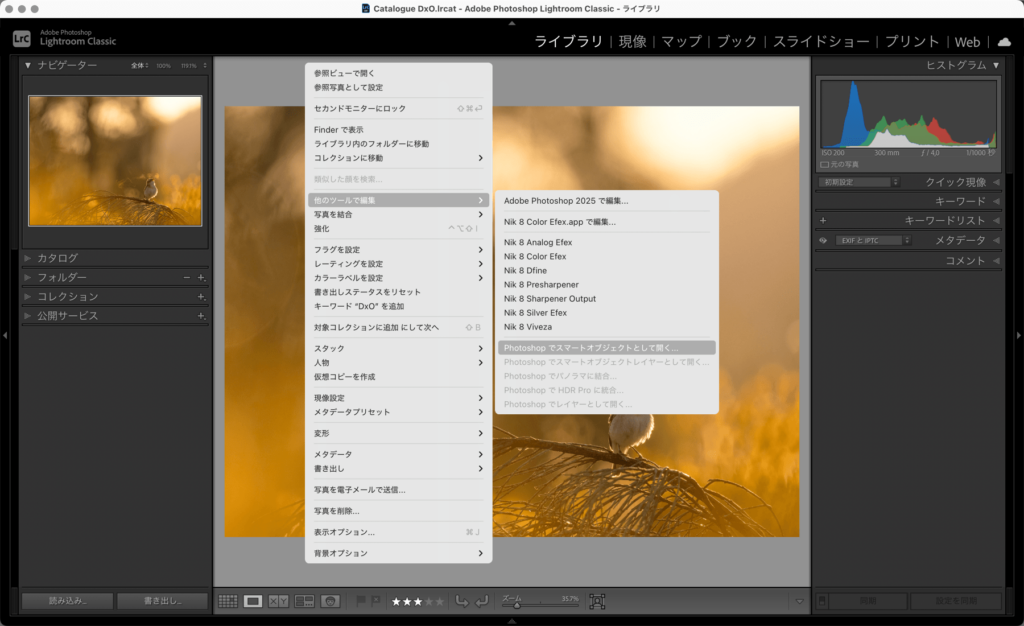Viewport: 1024px width, 626px height.
Task: Open People view face icon
Action: [x=330, y=601]
